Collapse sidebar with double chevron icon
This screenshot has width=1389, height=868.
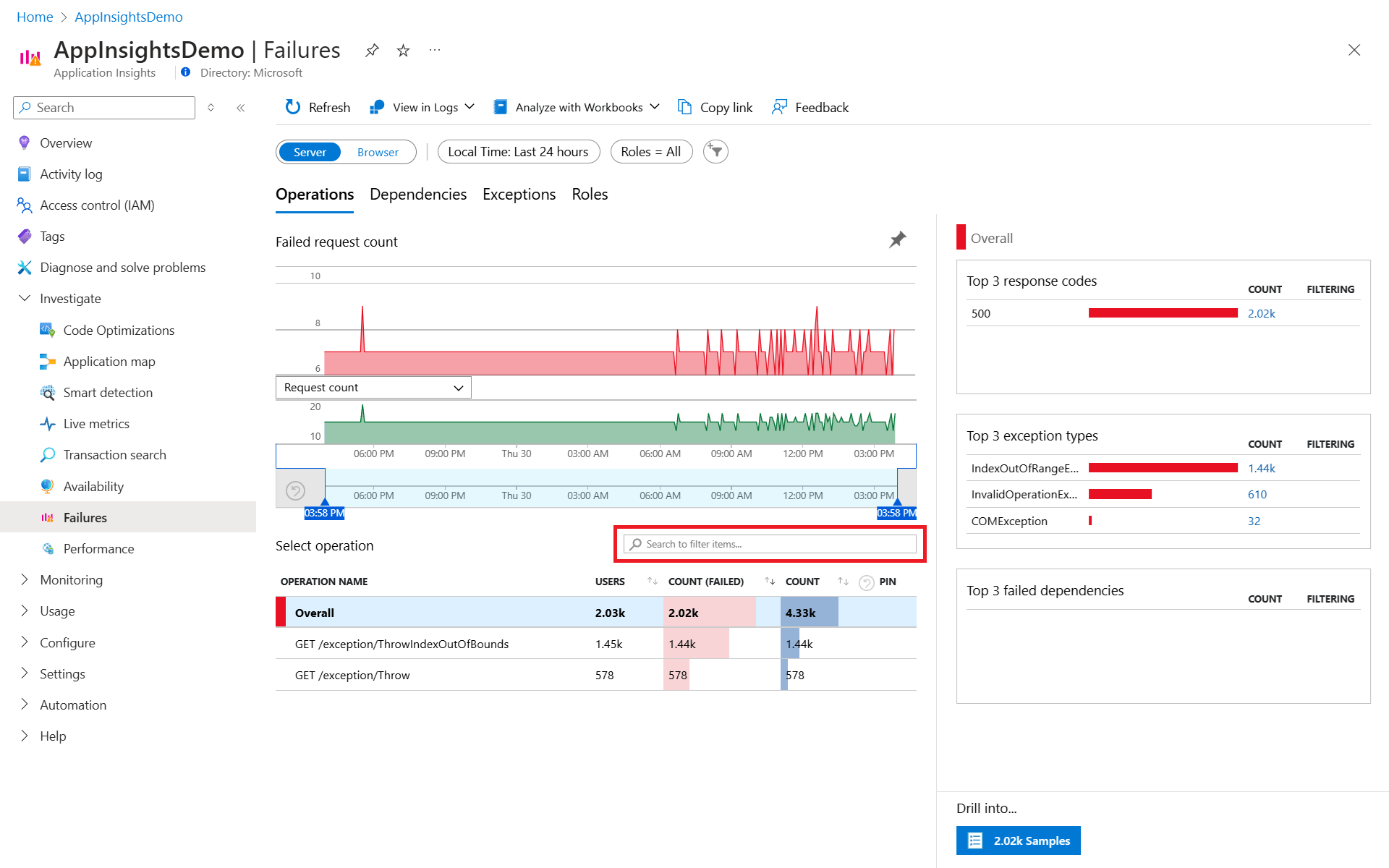(241, 108)
